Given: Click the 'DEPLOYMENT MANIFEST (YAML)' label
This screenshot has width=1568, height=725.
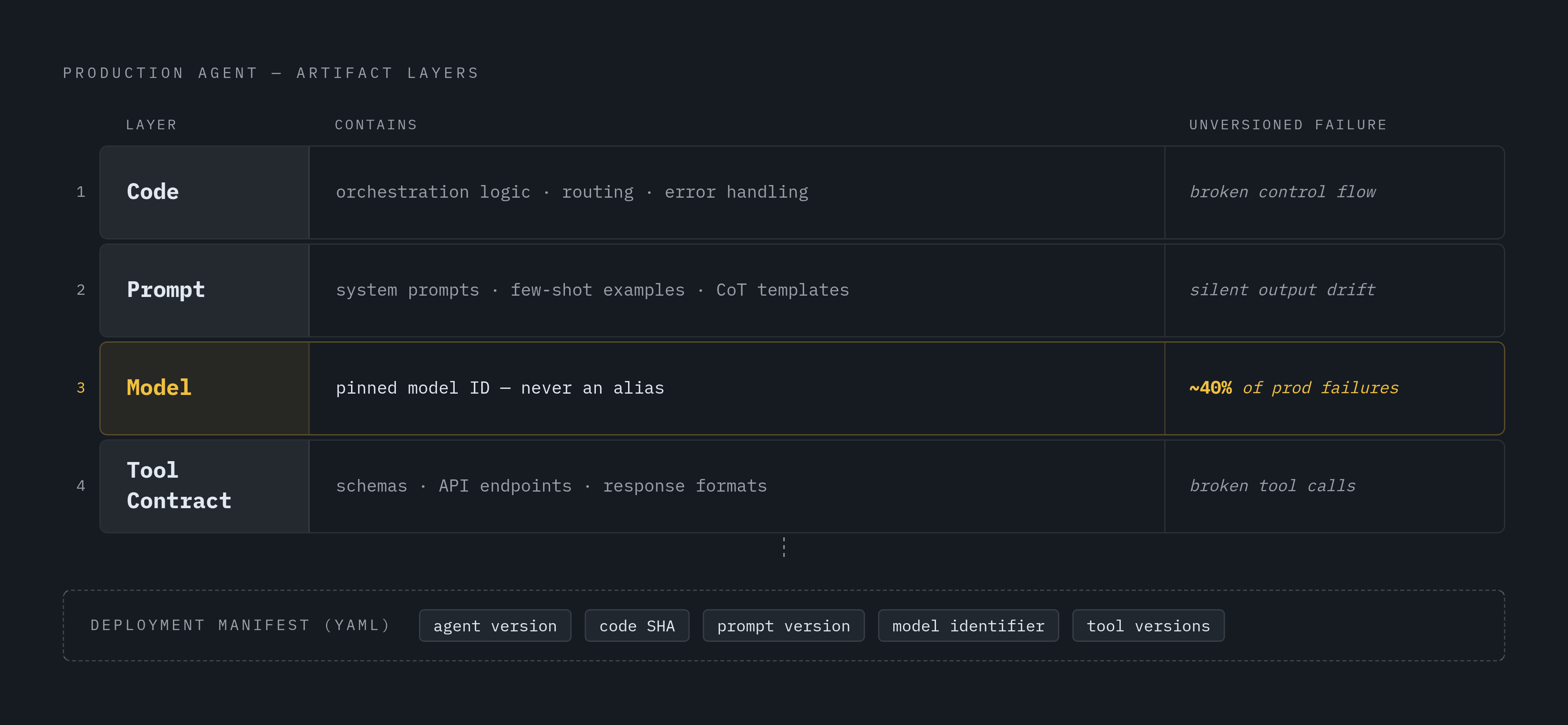Looking at the screenshot, I should (x=240, y=625).
